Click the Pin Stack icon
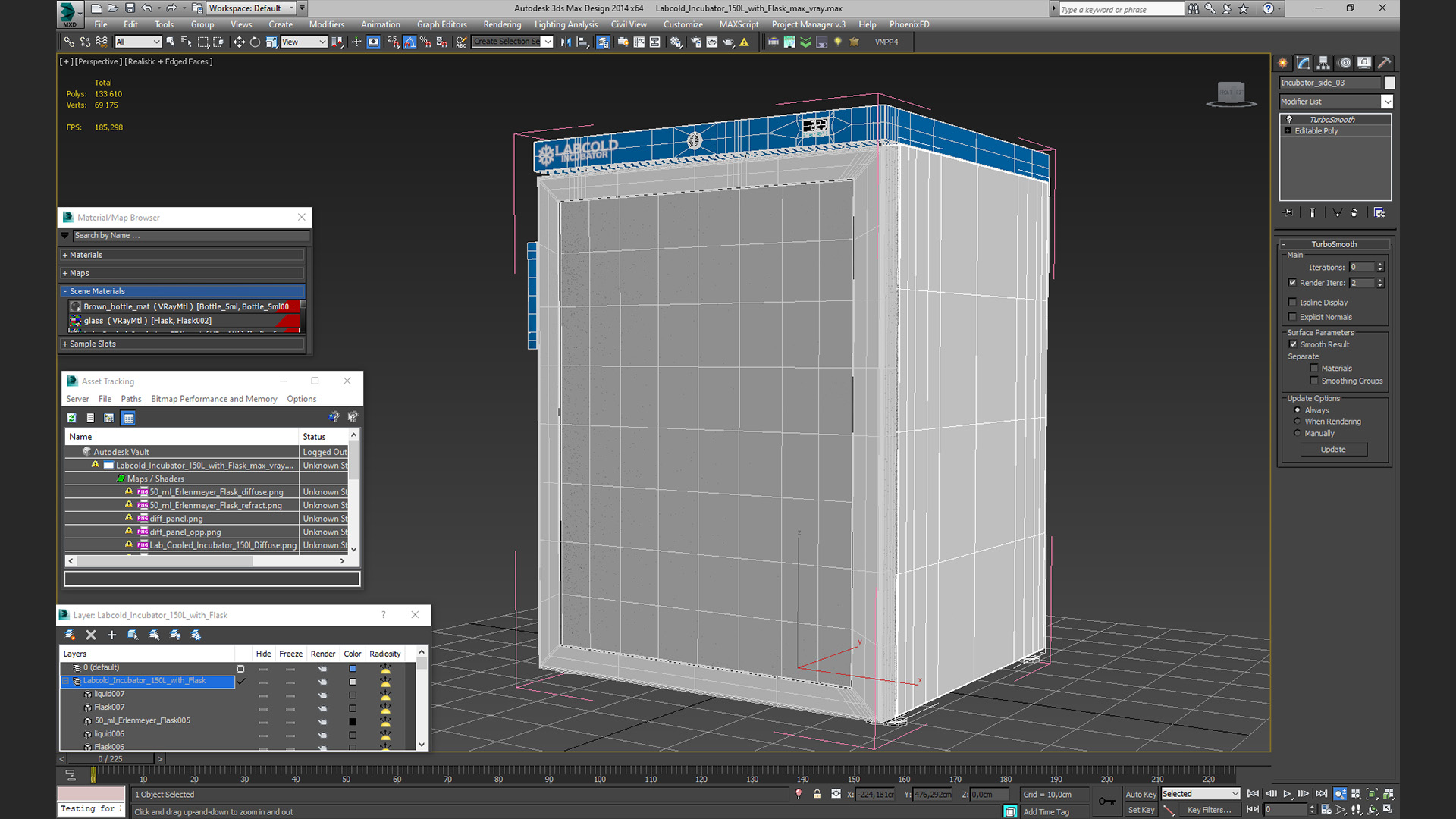 pos(1288,213)
